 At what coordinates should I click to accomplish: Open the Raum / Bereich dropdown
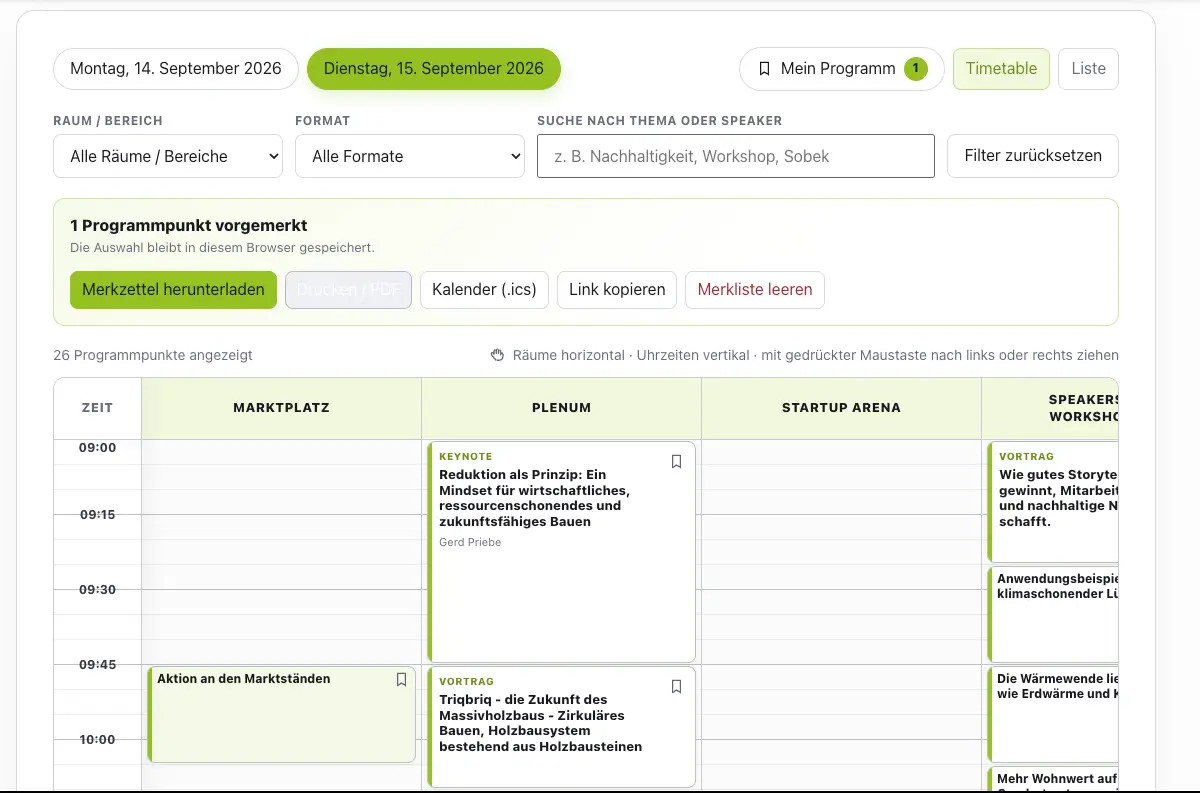[x=168, y=156]
